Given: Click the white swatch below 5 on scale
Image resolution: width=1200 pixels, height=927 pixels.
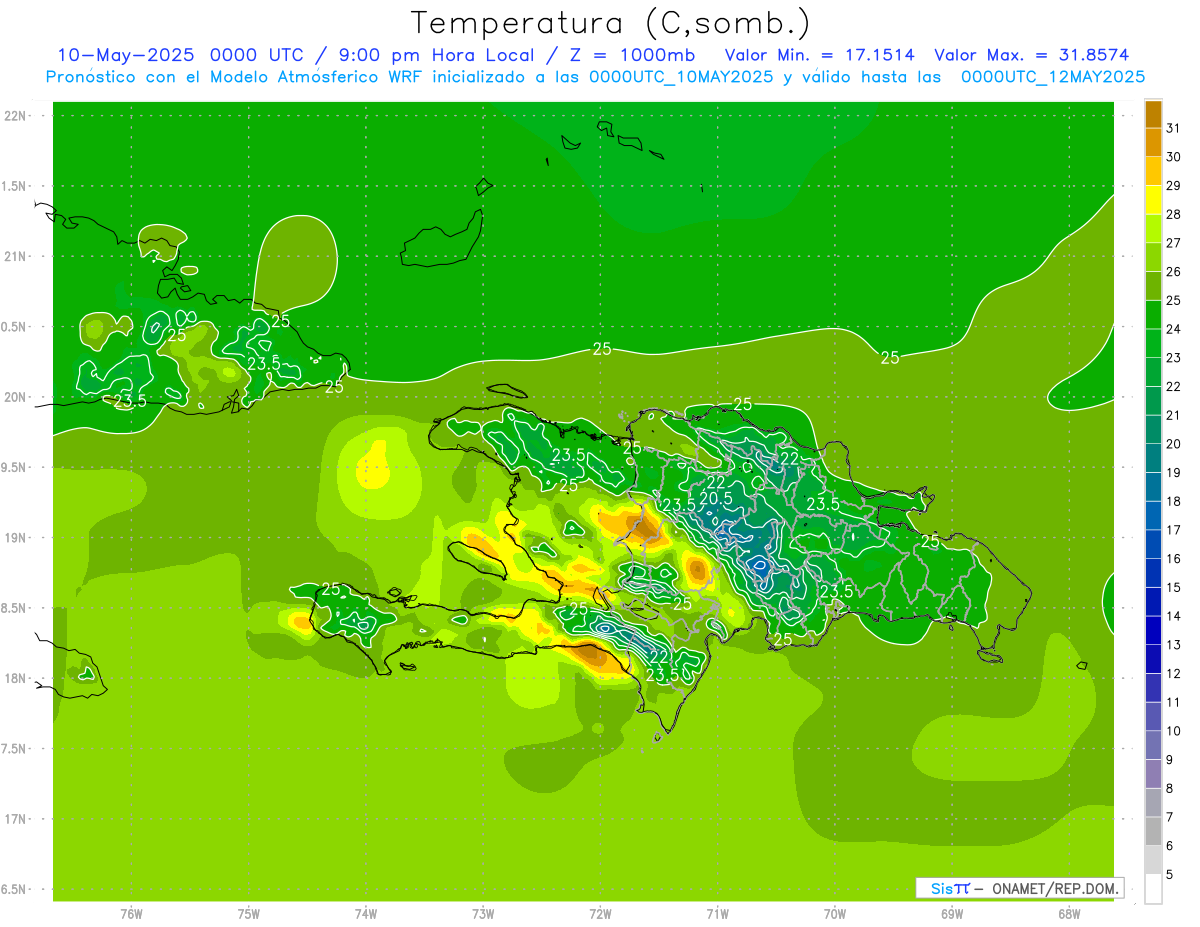Looking at the screenshot, I should click(1153, 889).
